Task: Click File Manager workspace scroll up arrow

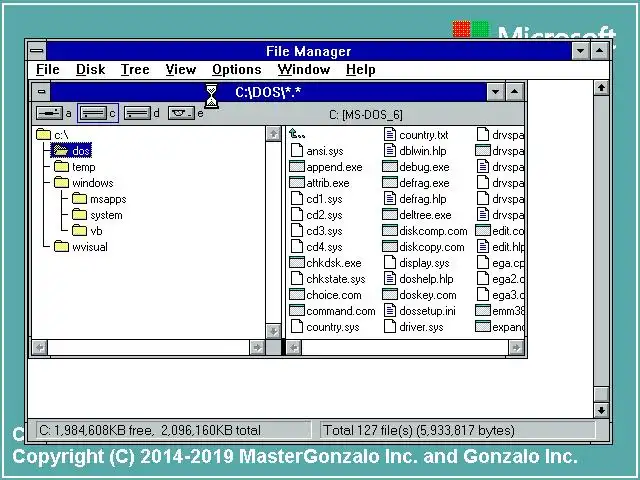Action: (x=601, y=87)
